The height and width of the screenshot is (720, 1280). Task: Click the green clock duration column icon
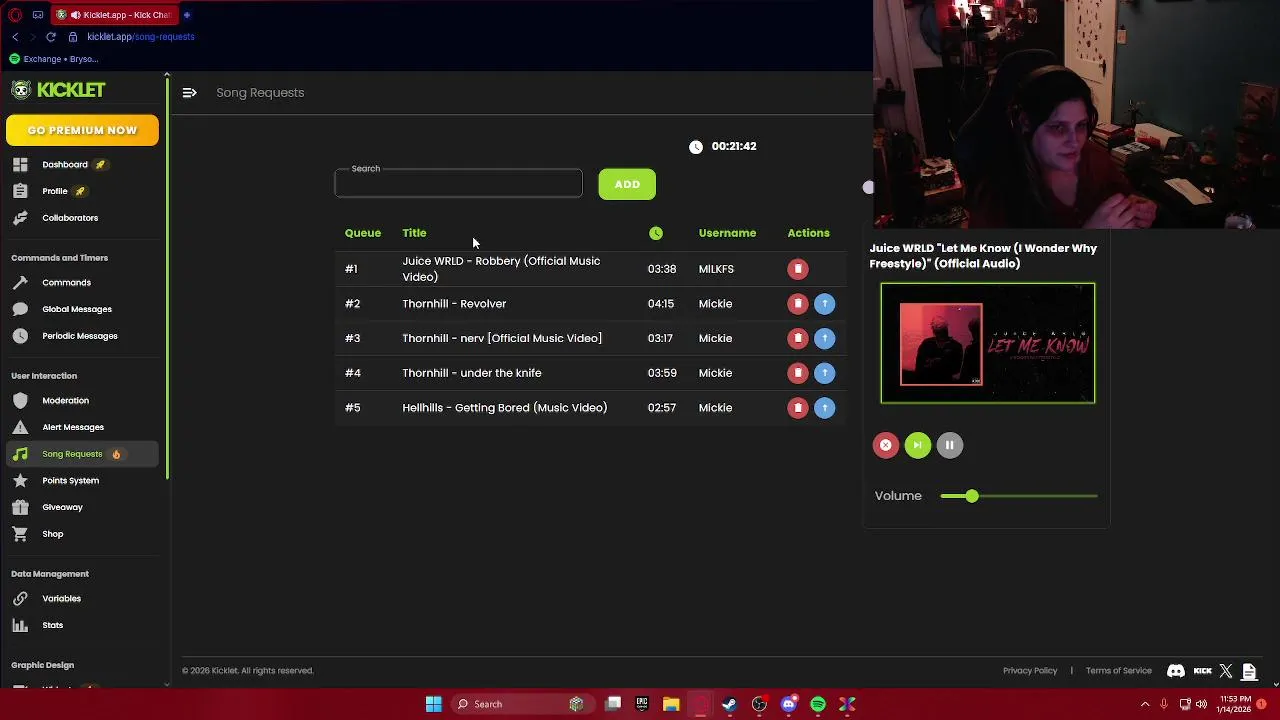(656, 233)
